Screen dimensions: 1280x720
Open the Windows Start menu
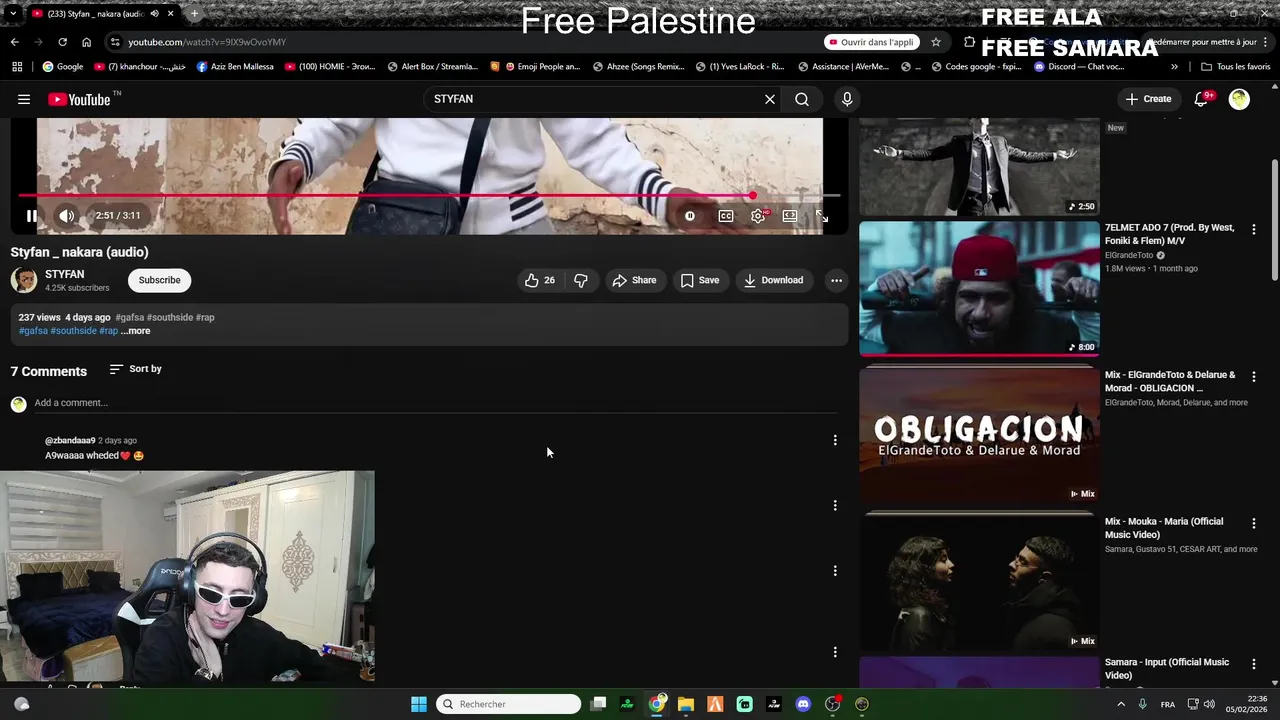(419, 704)
